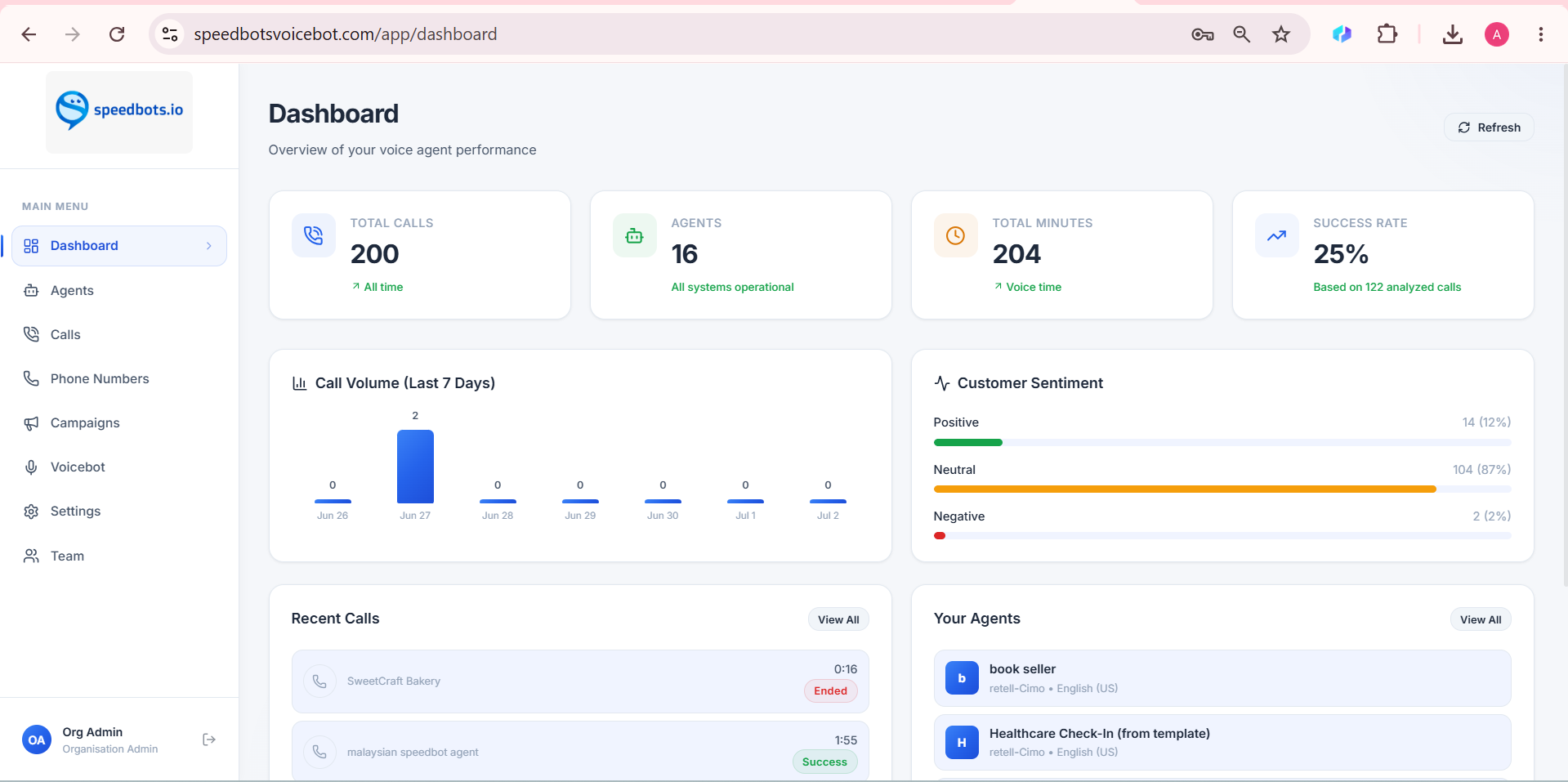Open Phone Numbers in sidebar

(100, 378)
